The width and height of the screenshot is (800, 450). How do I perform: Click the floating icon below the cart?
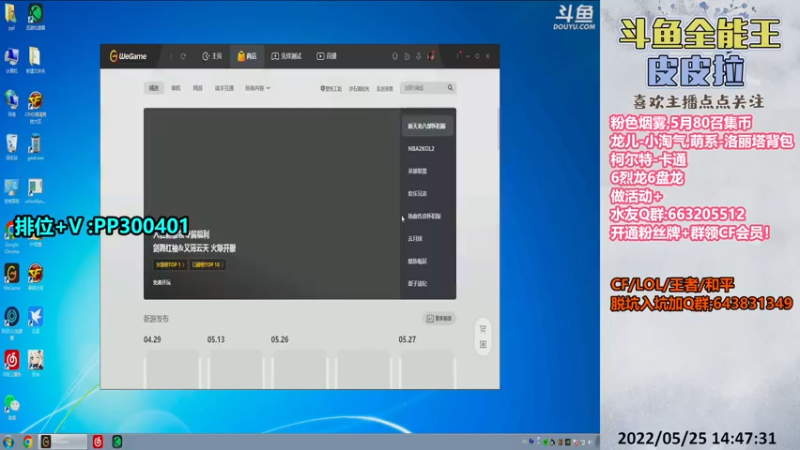coord(483,344)
